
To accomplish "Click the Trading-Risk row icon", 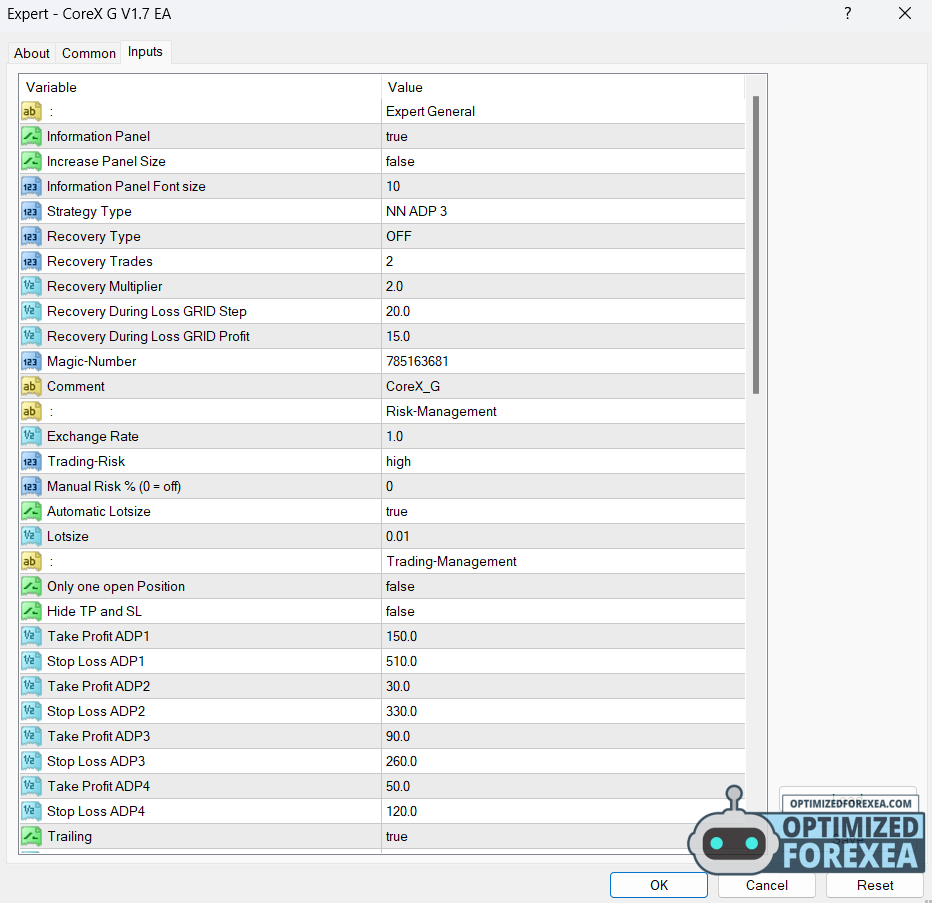I will coord(31,461).
